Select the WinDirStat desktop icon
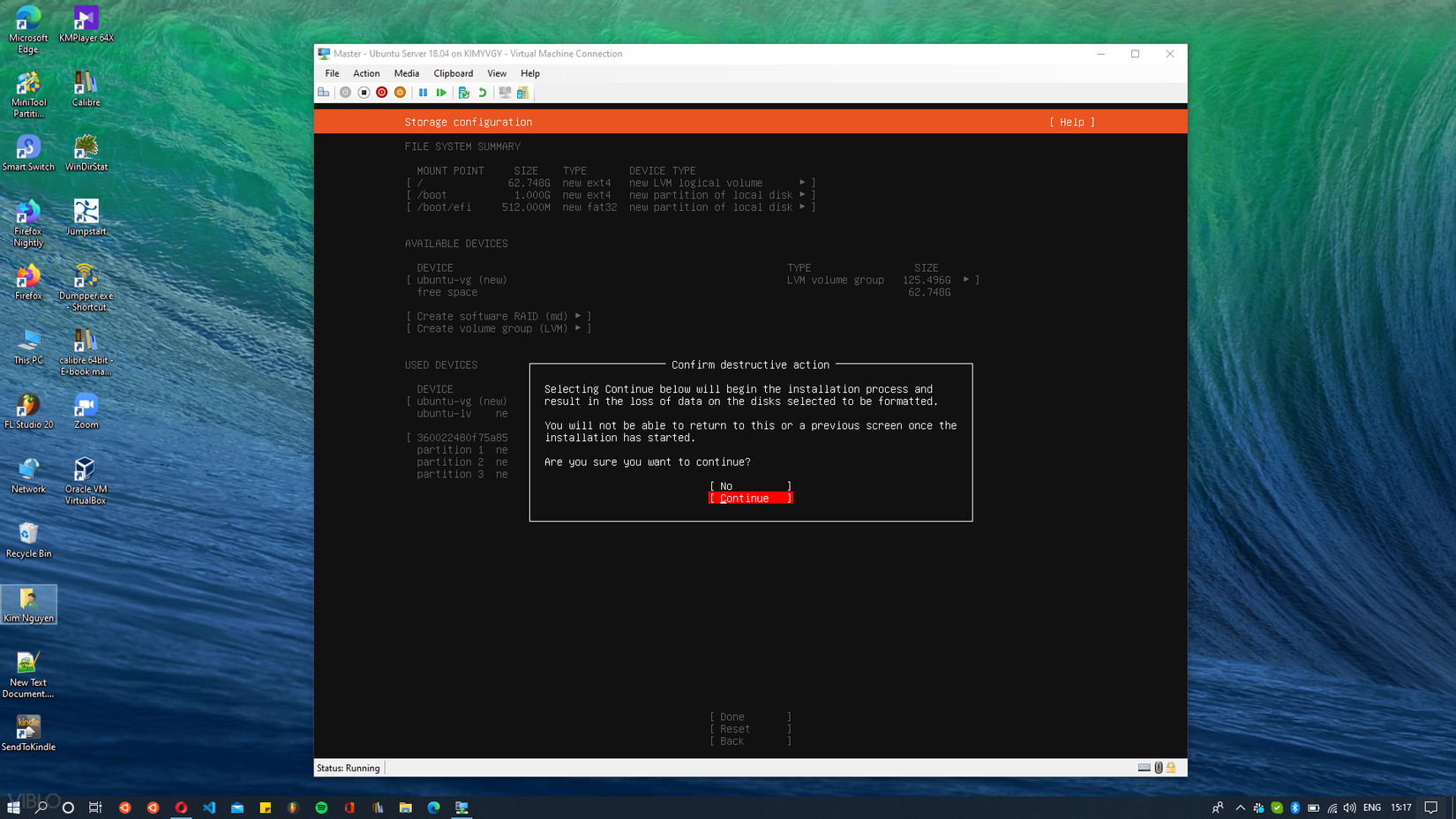The width and height of the screenshot is (1456, 819). point(86,154)
